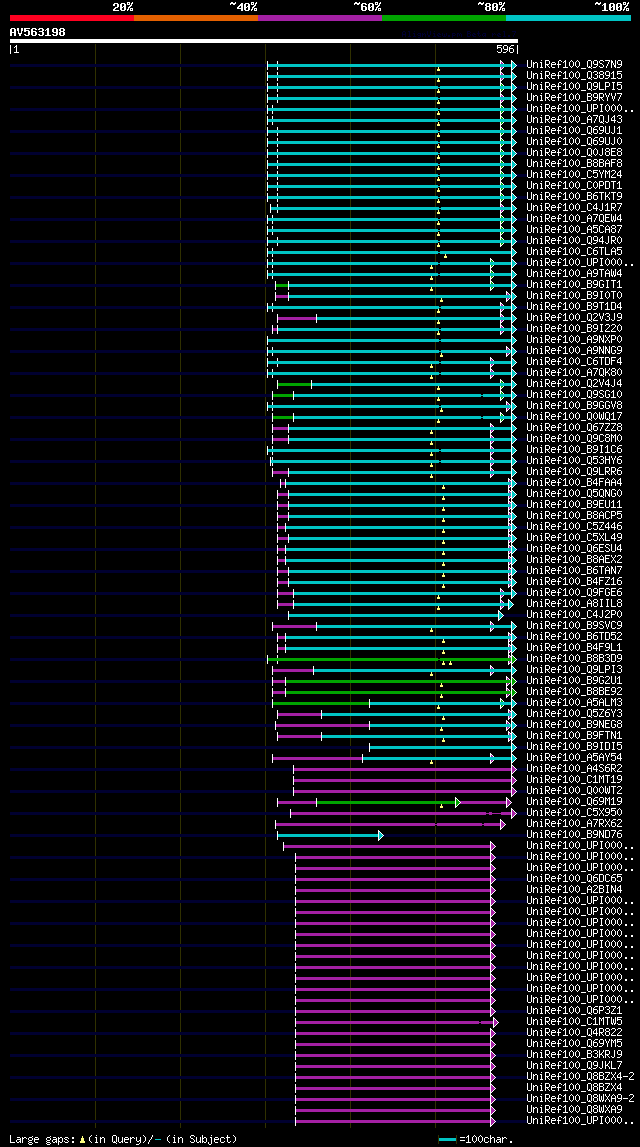Click the green ~80% legend segment
640x1147 pixels.
point(444,18)
